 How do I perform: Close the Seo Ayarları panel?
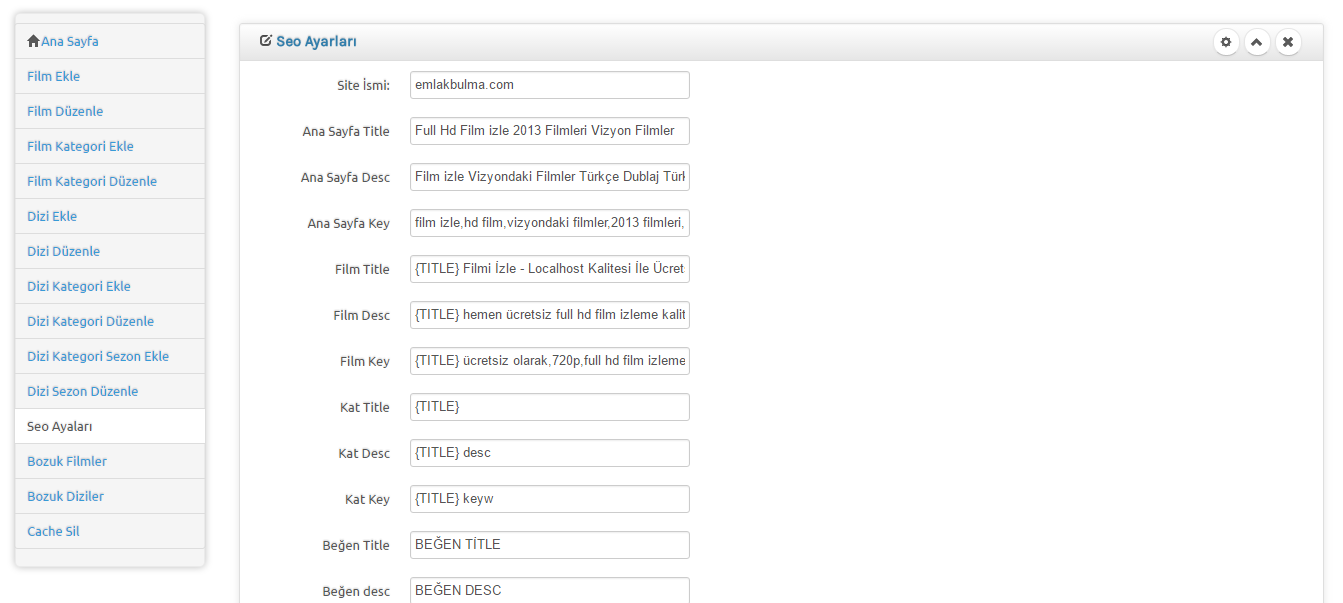pos(1288,42)
